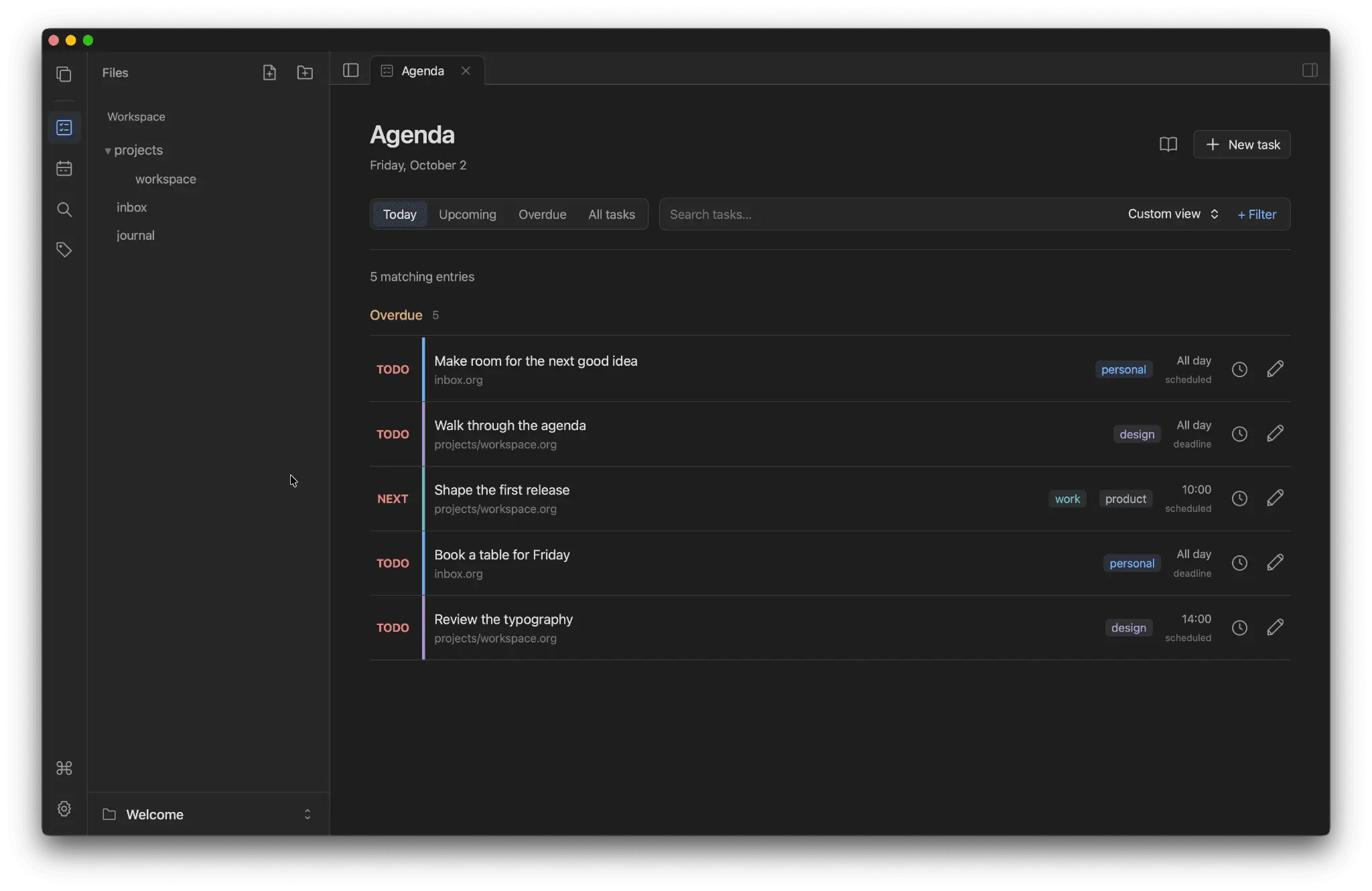
Task: Edit 'Shape the first release' with the pencil icon
Action: (1276, 498)
